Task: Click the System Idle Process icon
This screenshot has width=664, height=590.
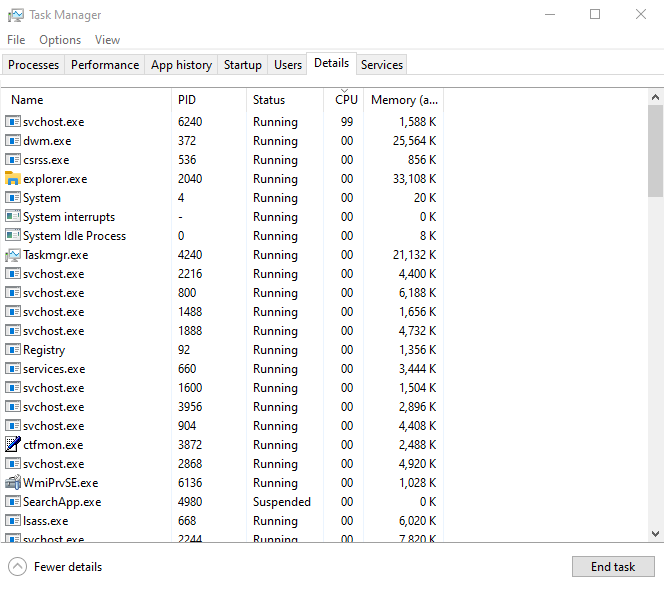Action: 13,235
